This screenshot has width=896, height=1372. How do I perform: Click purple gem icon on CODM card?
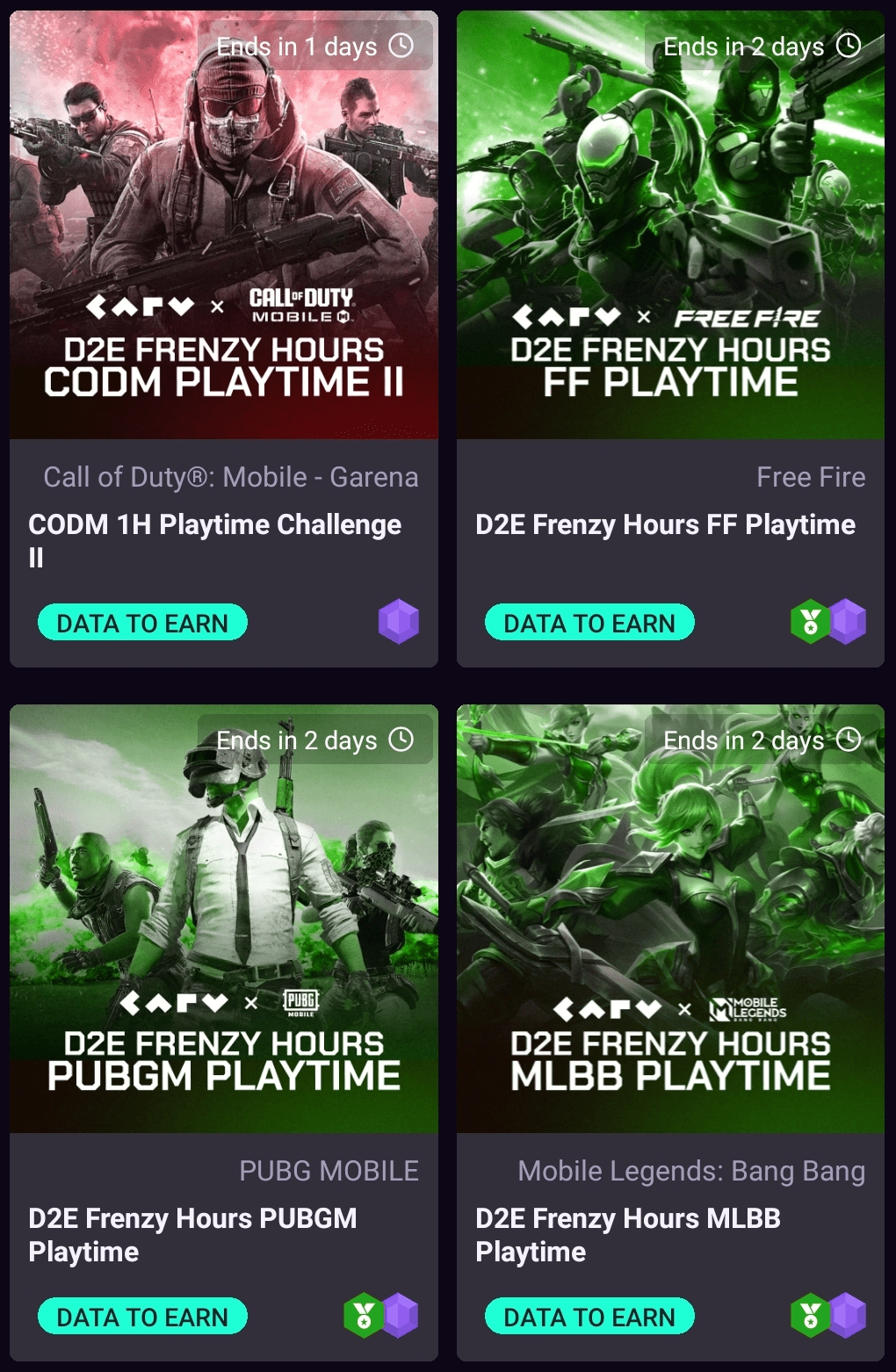399,622
